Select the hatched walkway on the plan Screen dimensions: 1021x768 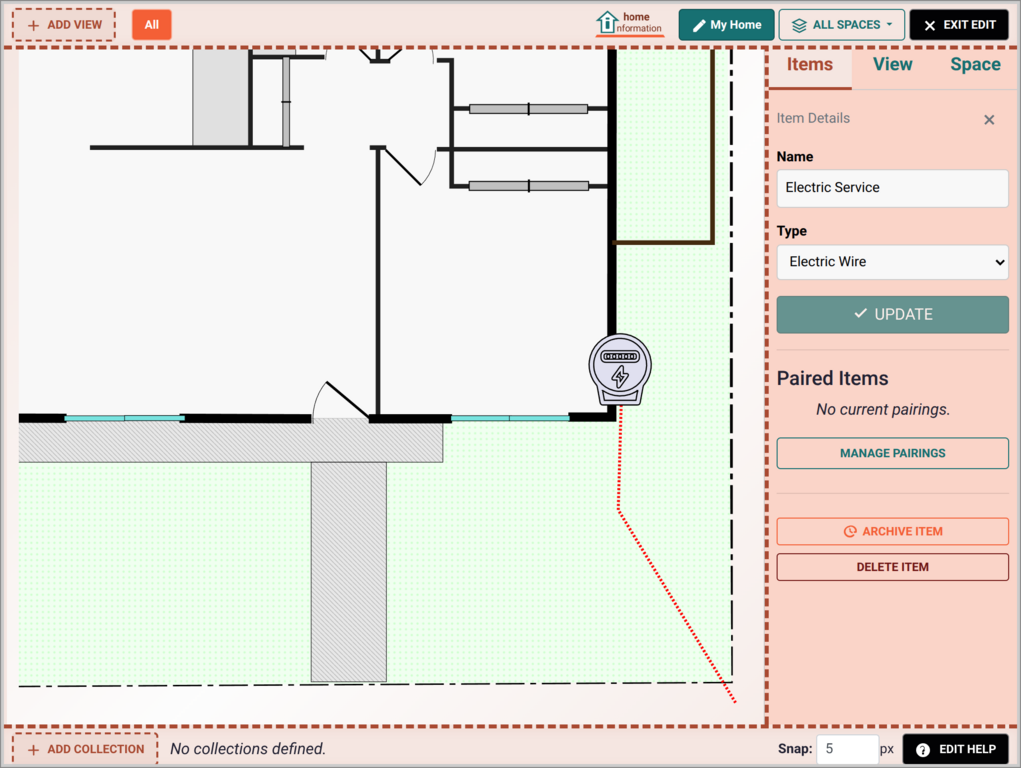pos(348,572)
